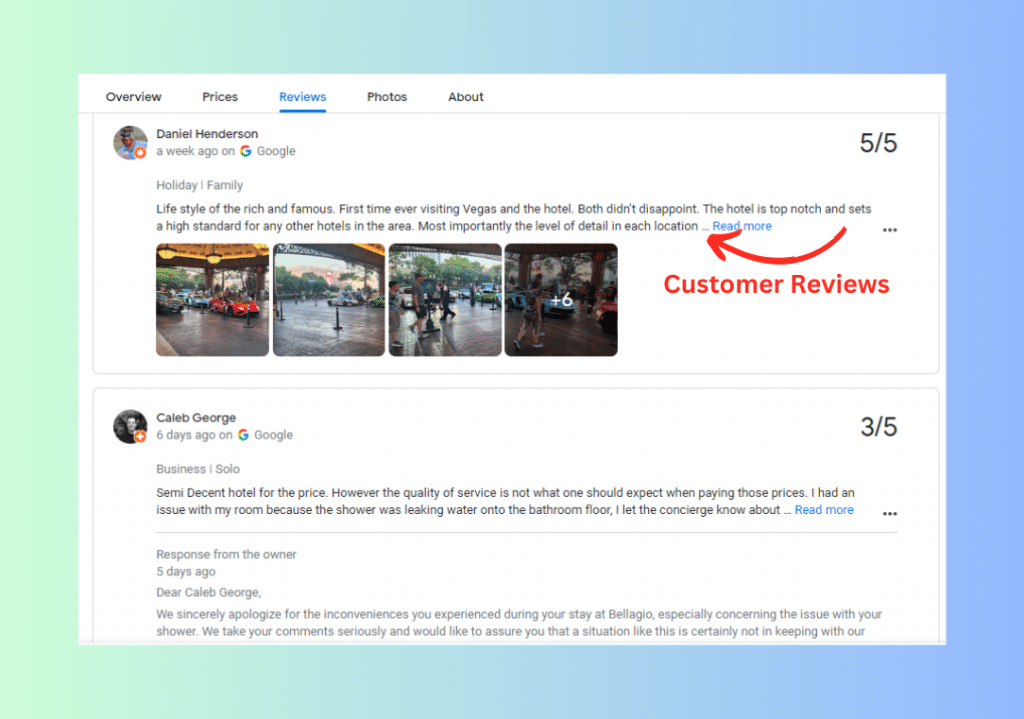The image size is (1024, 719).
Task: Open Daniel Henderson's profile avatar
Action: [130, 142]
